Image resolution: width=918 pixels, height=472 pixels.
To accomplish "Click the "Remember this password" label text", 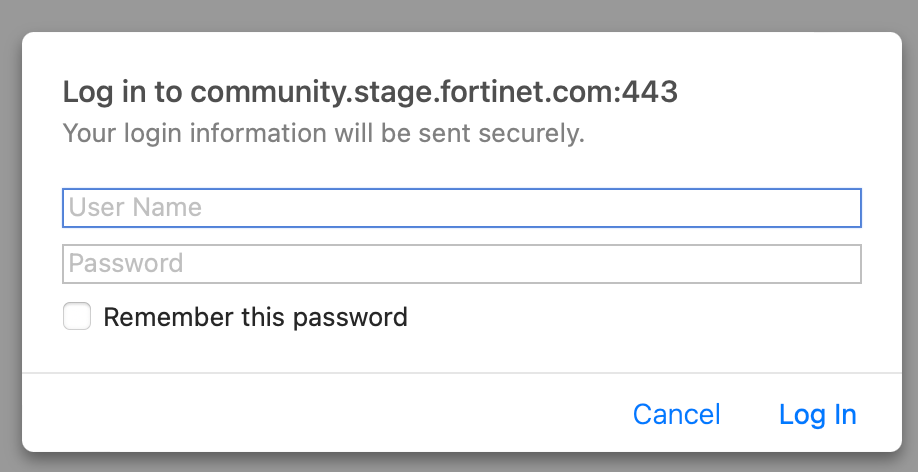I will (255, 318).
